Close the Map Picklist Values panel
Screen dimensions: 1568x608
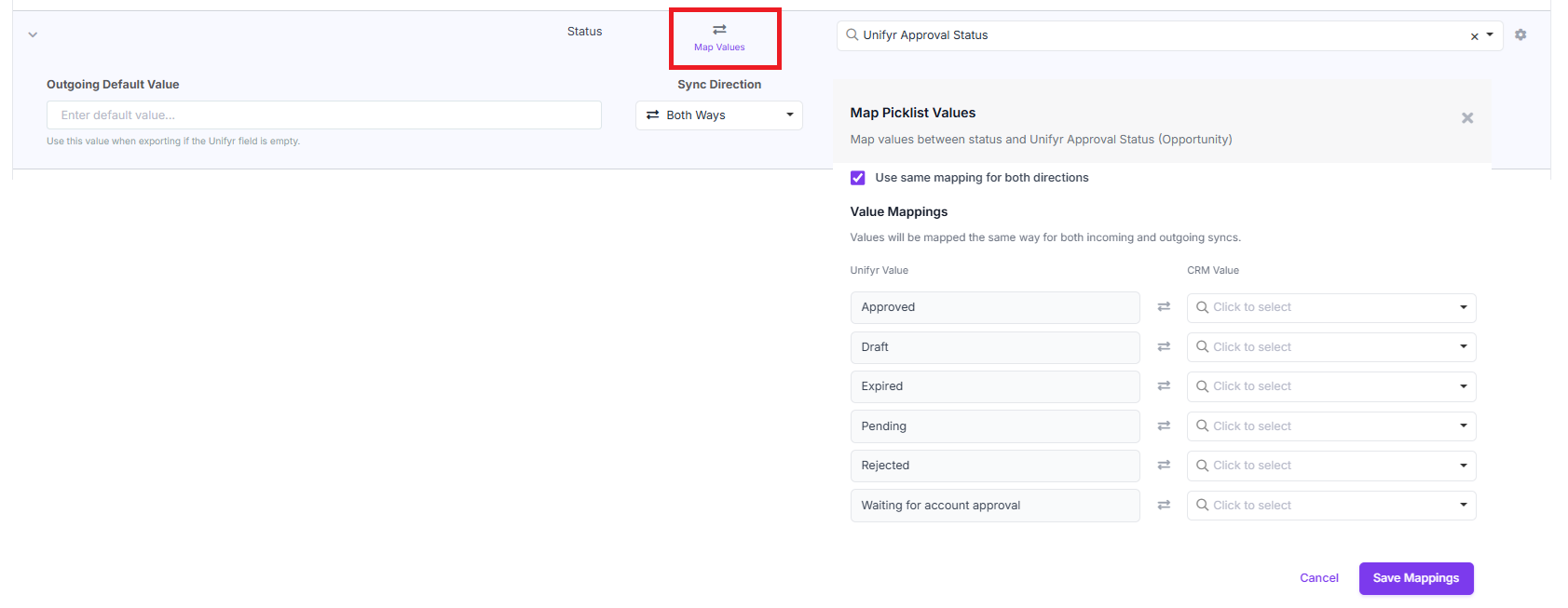[x=1467, y=118]
